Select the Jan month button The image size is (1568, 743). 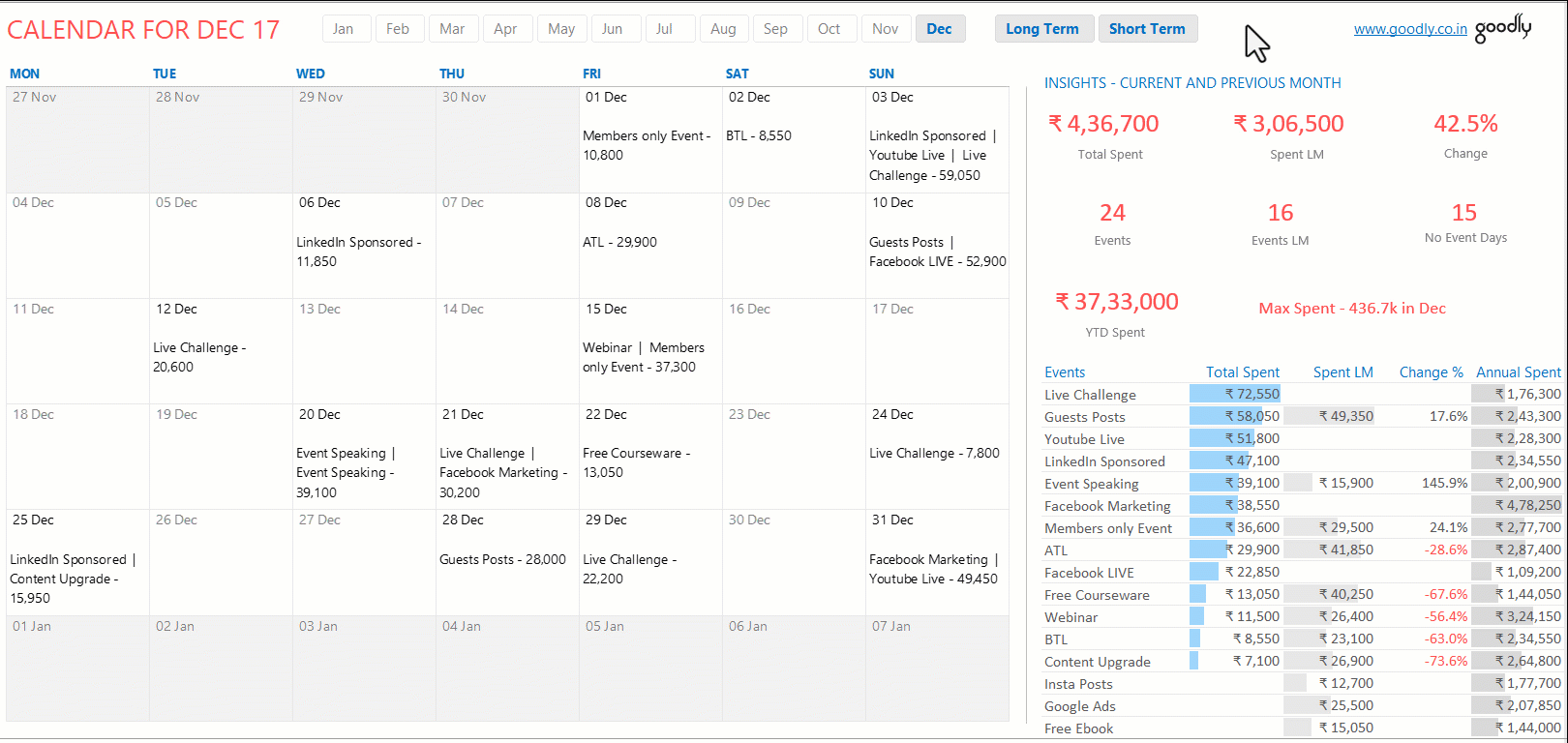(x=344, y=29)
